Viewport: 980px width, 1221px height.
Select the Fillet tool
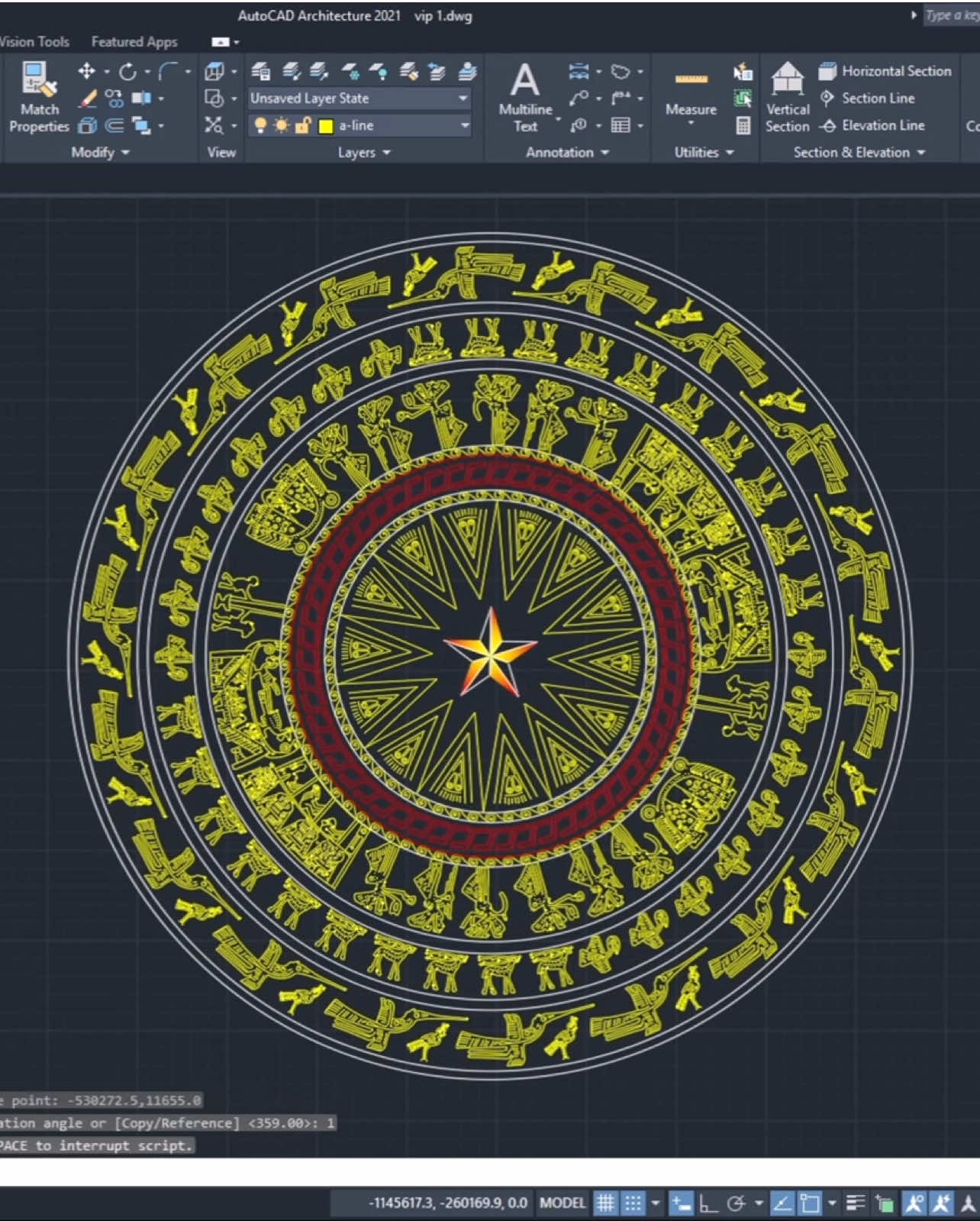[x=168, y=71]
